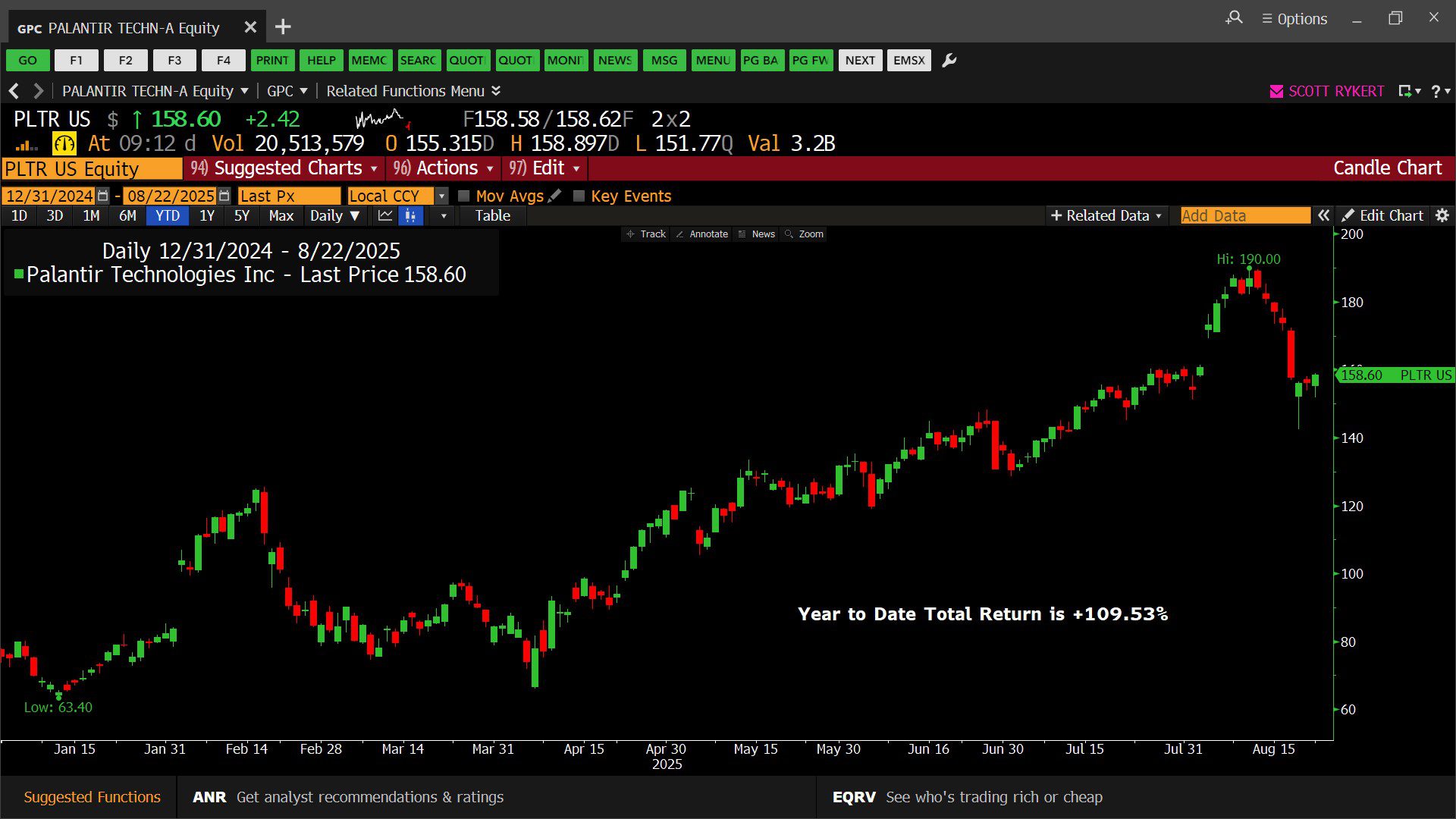Open the GPC function dropdown

point(287,91)
